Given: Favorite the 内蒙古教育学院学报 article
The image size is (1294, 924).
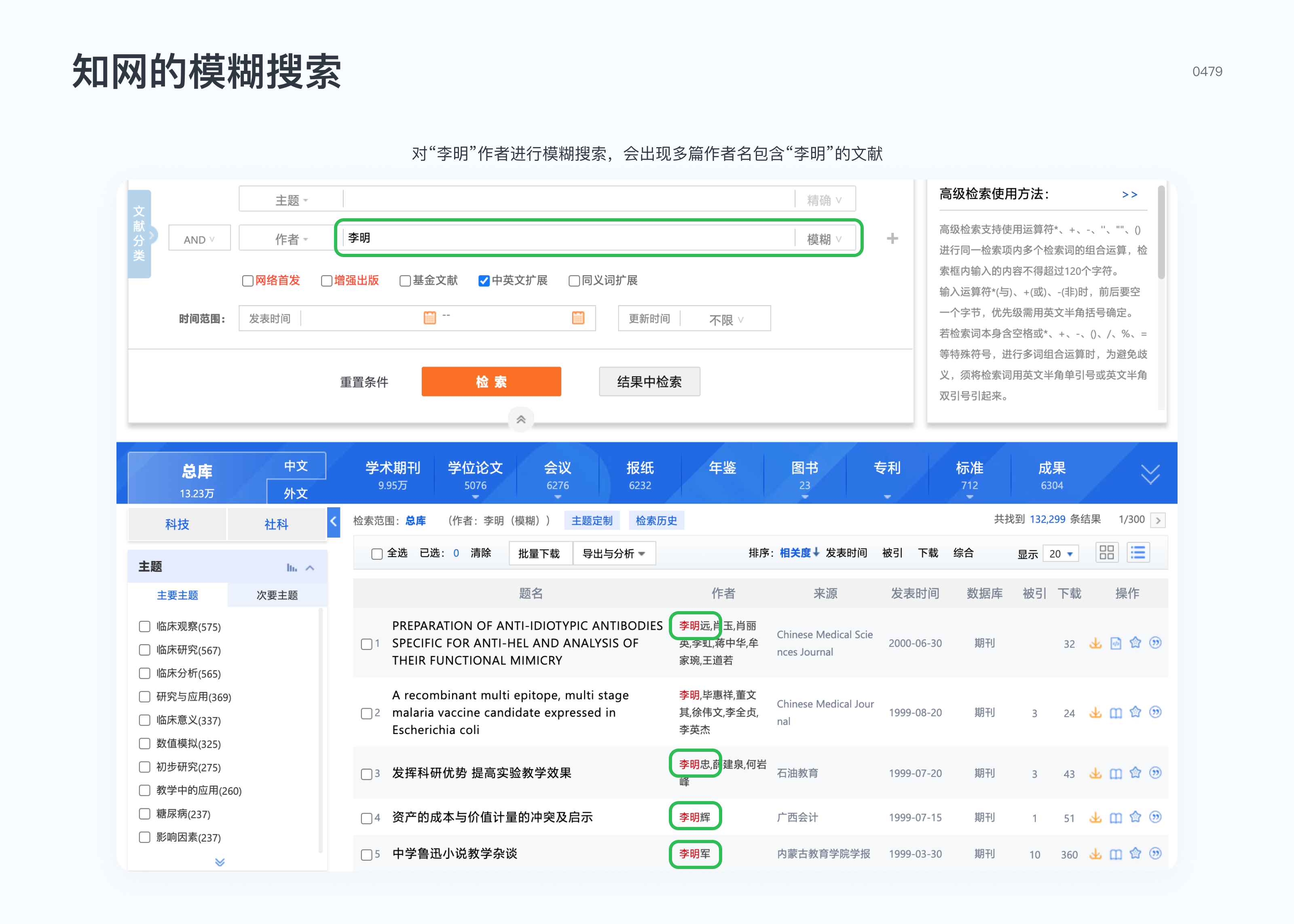Looking at the screenshot, I should point(1135,854).
